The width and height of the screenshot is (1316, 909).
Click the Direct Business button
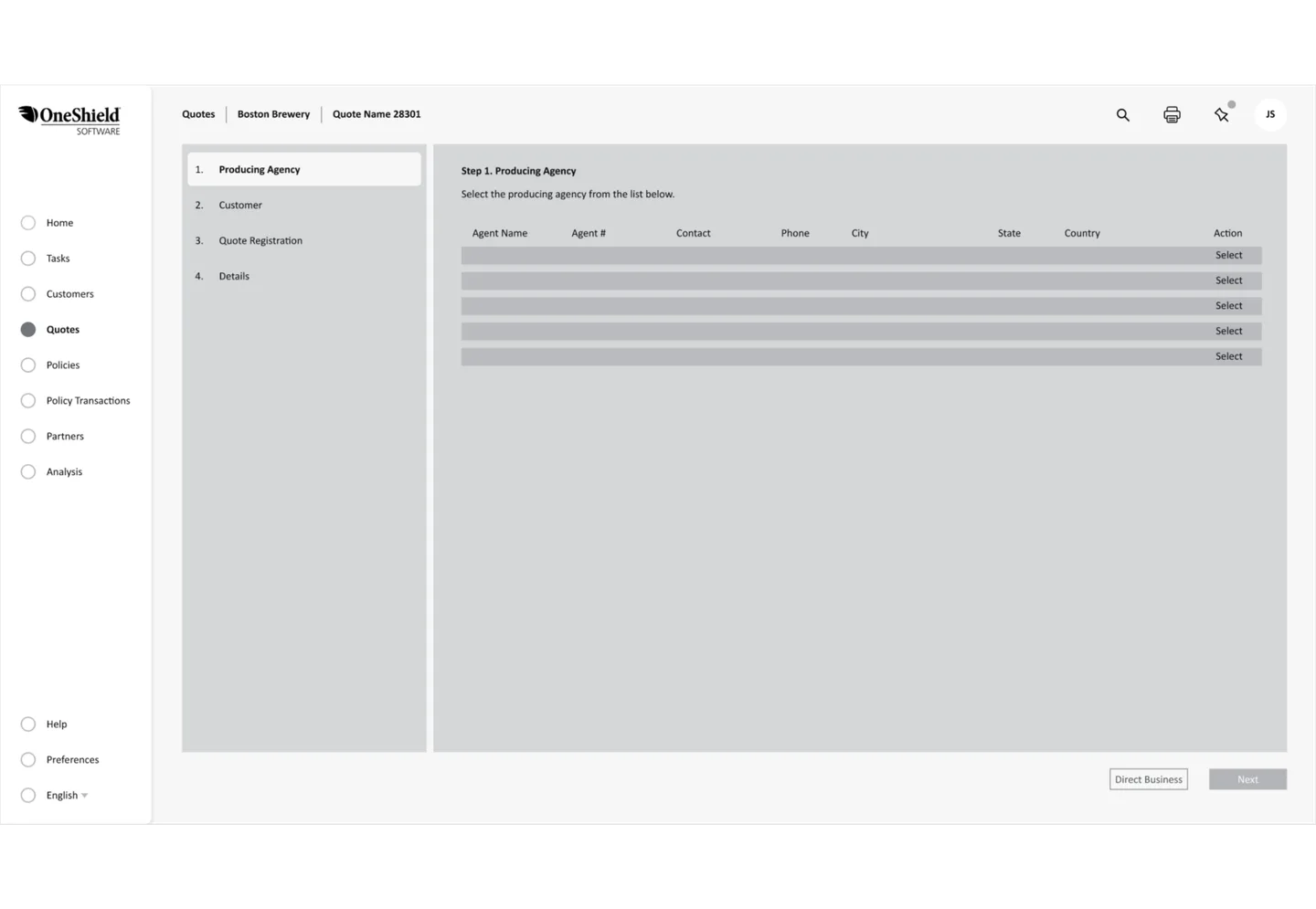[x=1148, y=778]
